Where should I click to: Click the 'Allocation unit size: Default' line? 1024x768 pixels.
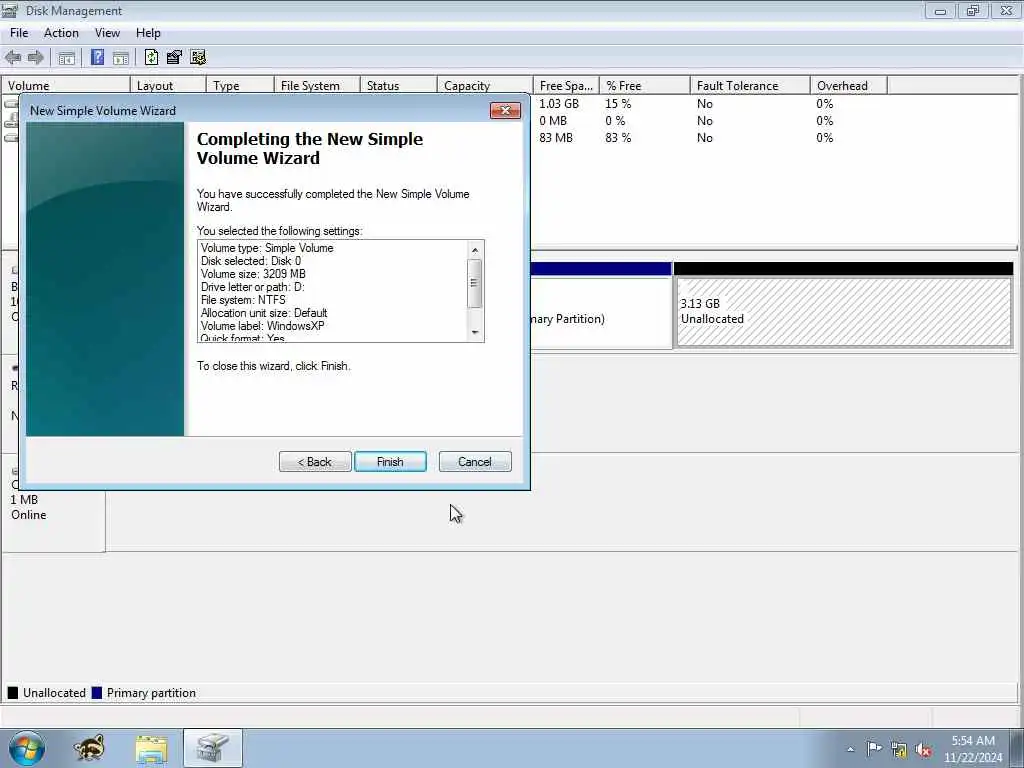pyautogui.click(x=264, y=313)
